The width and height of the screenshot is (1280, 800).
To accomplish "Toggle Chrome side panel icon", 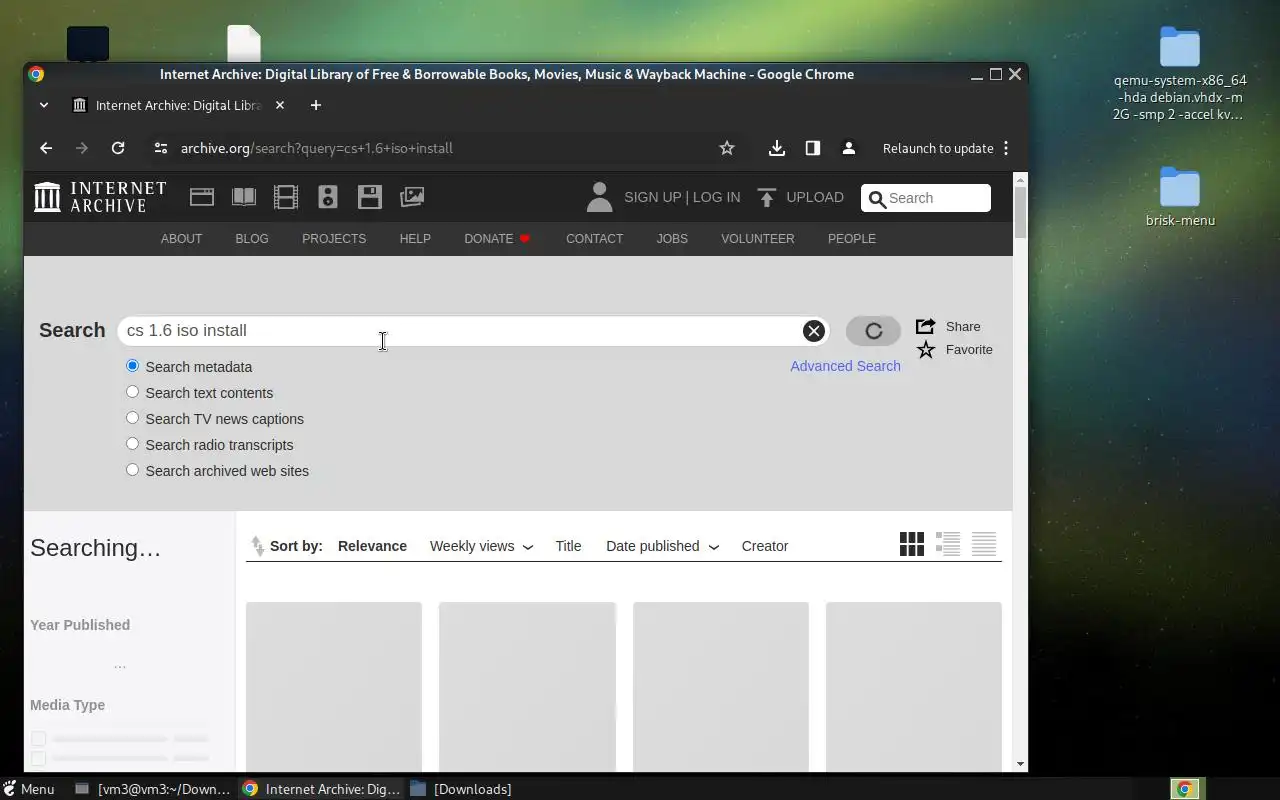I will (813, 148).
